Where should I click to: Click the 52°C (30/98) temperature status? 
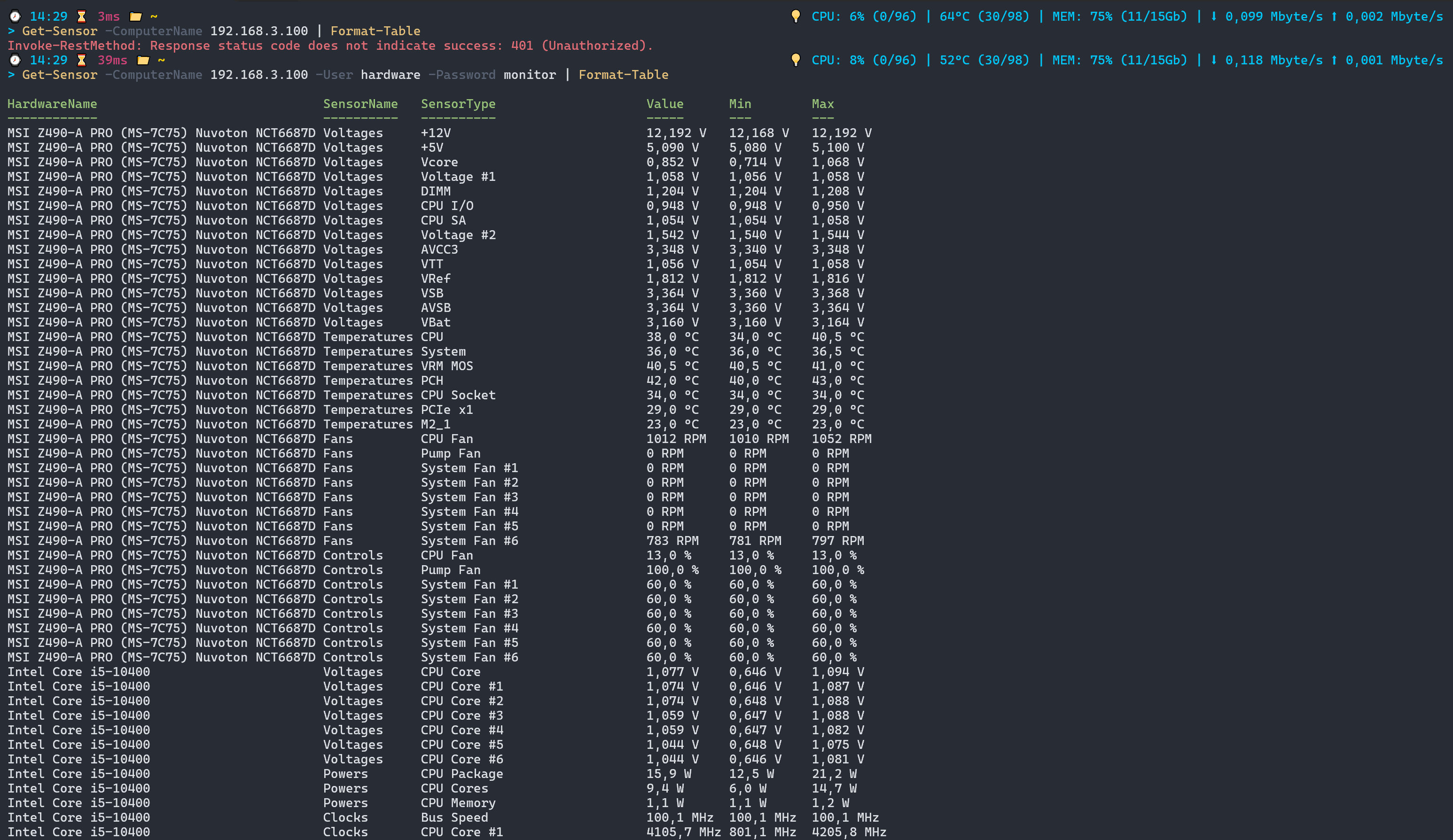[984, 60]
